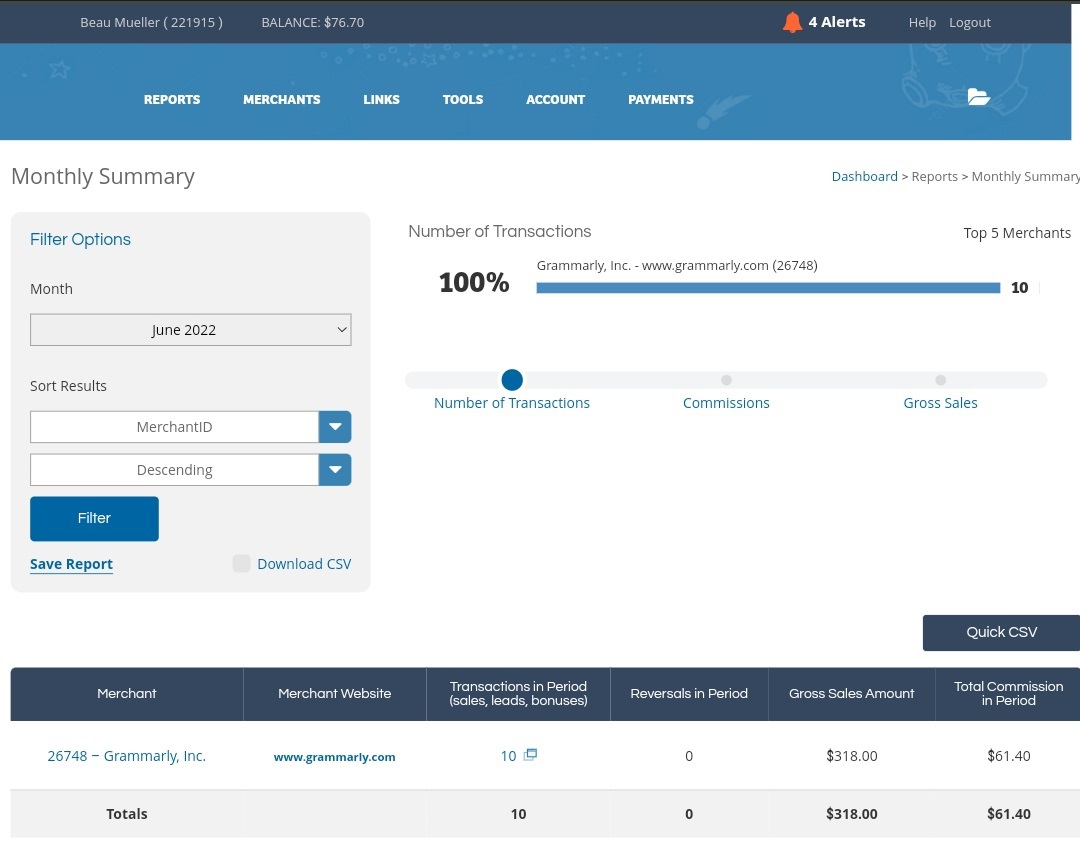This screenshot has height=859, width=1080.
Task: Click the Merchant Website column header
Action: coord(335,694)
